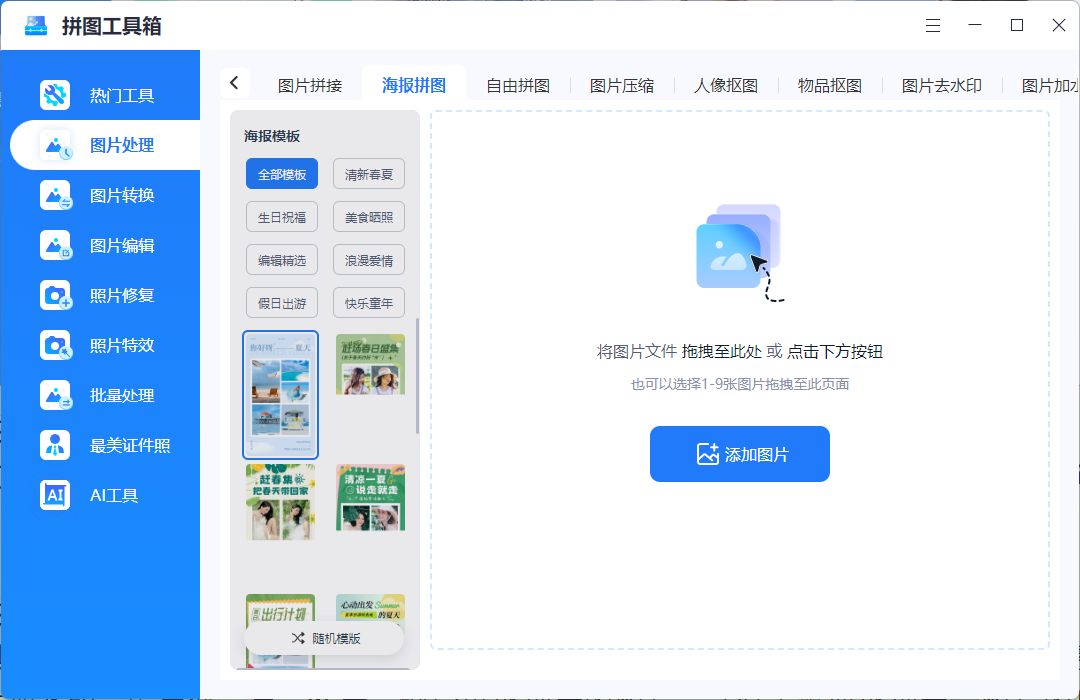Select the 清新春夏 category filter
The image size is (1080, 700).
[x=368, y=174]
